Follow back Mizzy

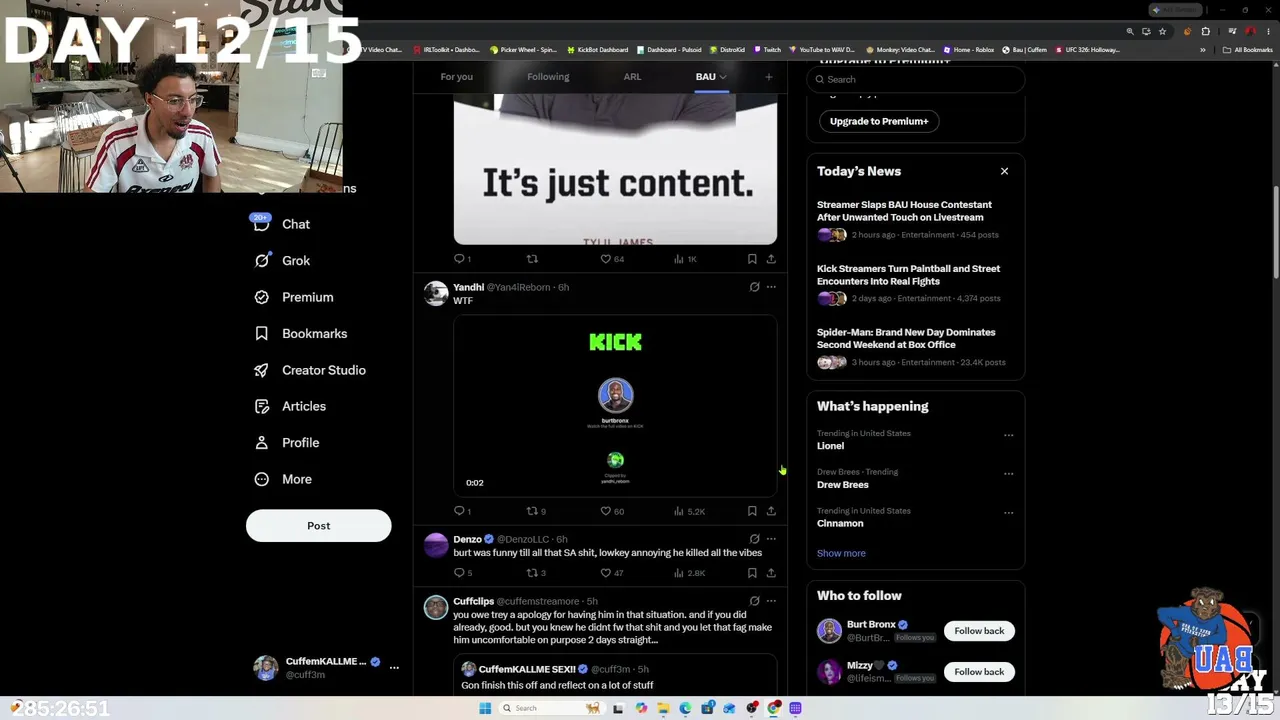click(979, 672)
